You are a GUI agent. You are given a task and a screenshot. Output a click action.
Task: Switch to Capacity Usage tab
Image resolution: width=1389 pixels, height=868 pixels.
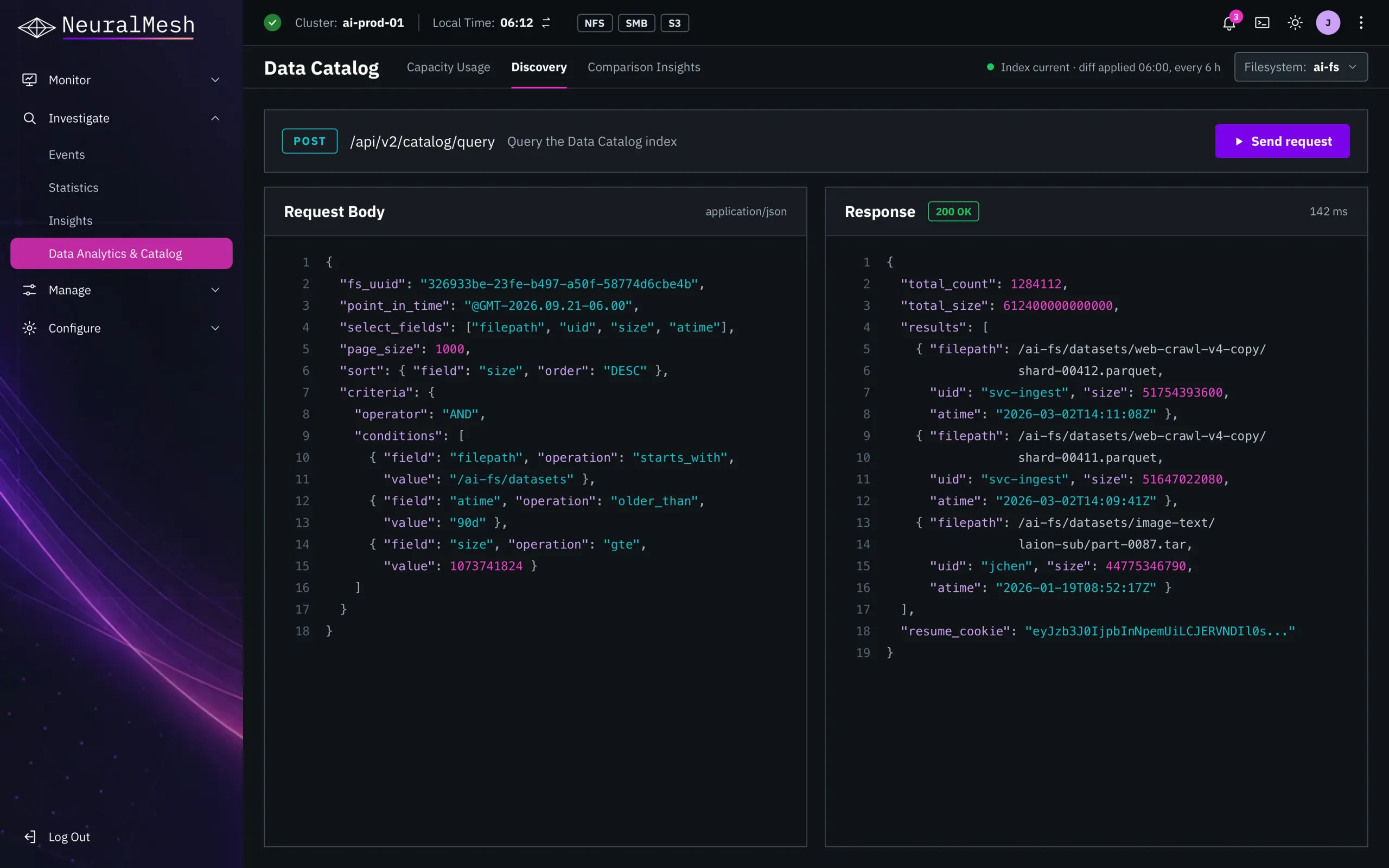448,67
